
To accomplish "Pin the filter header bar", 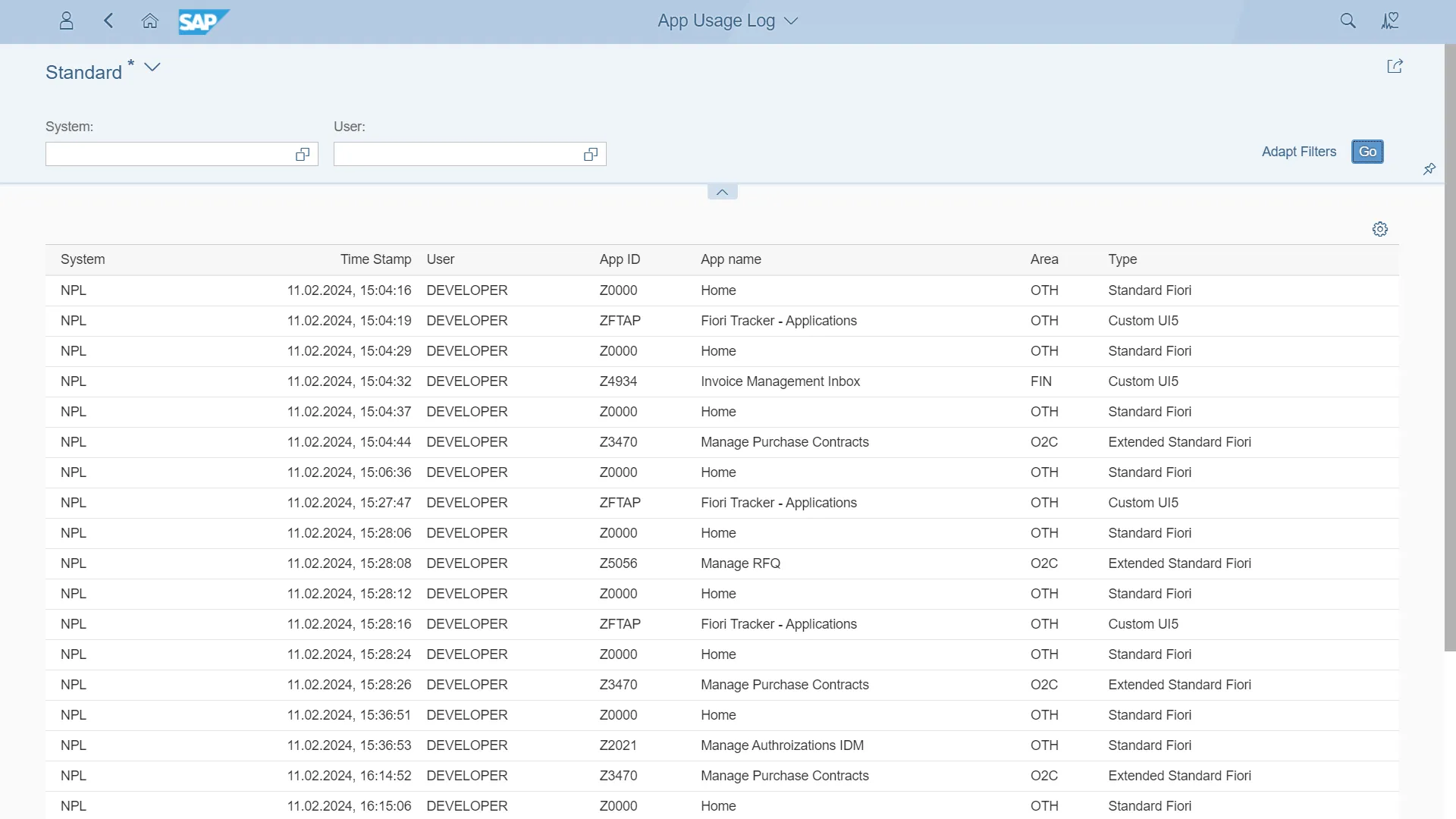I will coord(1429,168).
